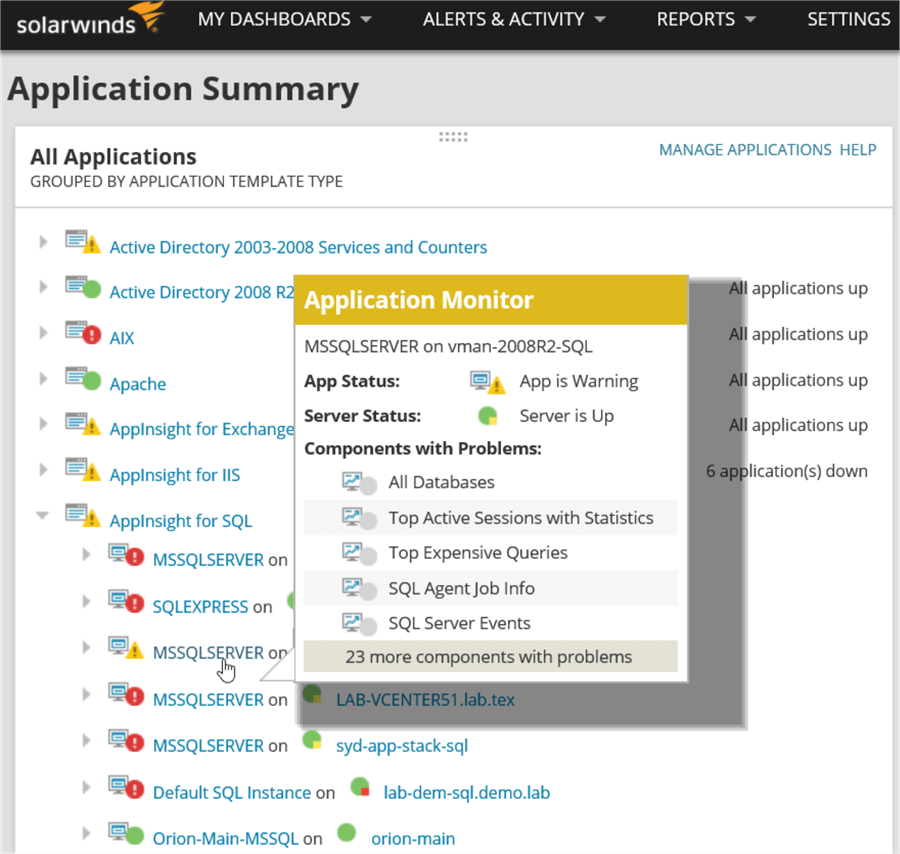Click the 'SQL Server Events' component text

[x=459, y=623]
